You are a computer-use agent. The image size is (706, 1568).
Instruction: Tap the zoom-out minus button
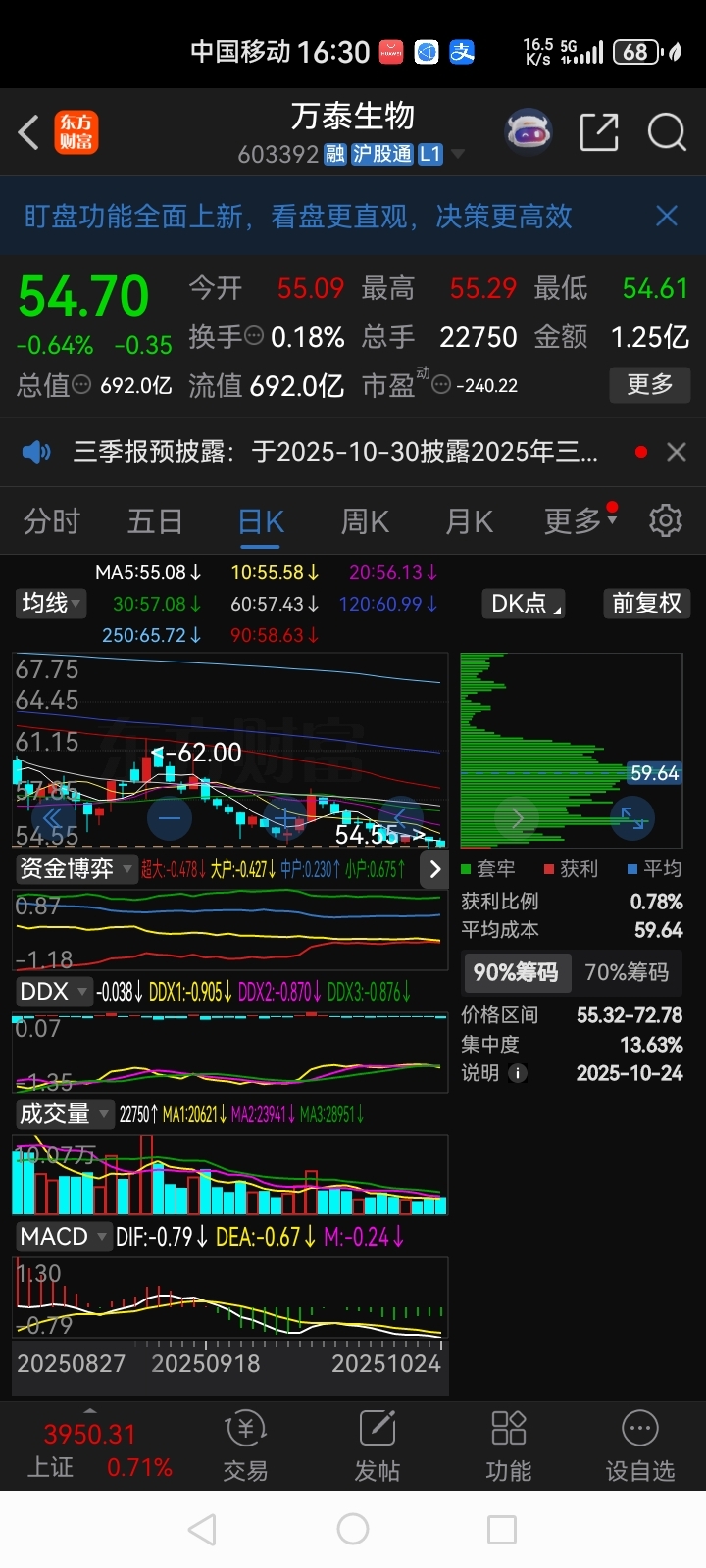tap(170, 818)
